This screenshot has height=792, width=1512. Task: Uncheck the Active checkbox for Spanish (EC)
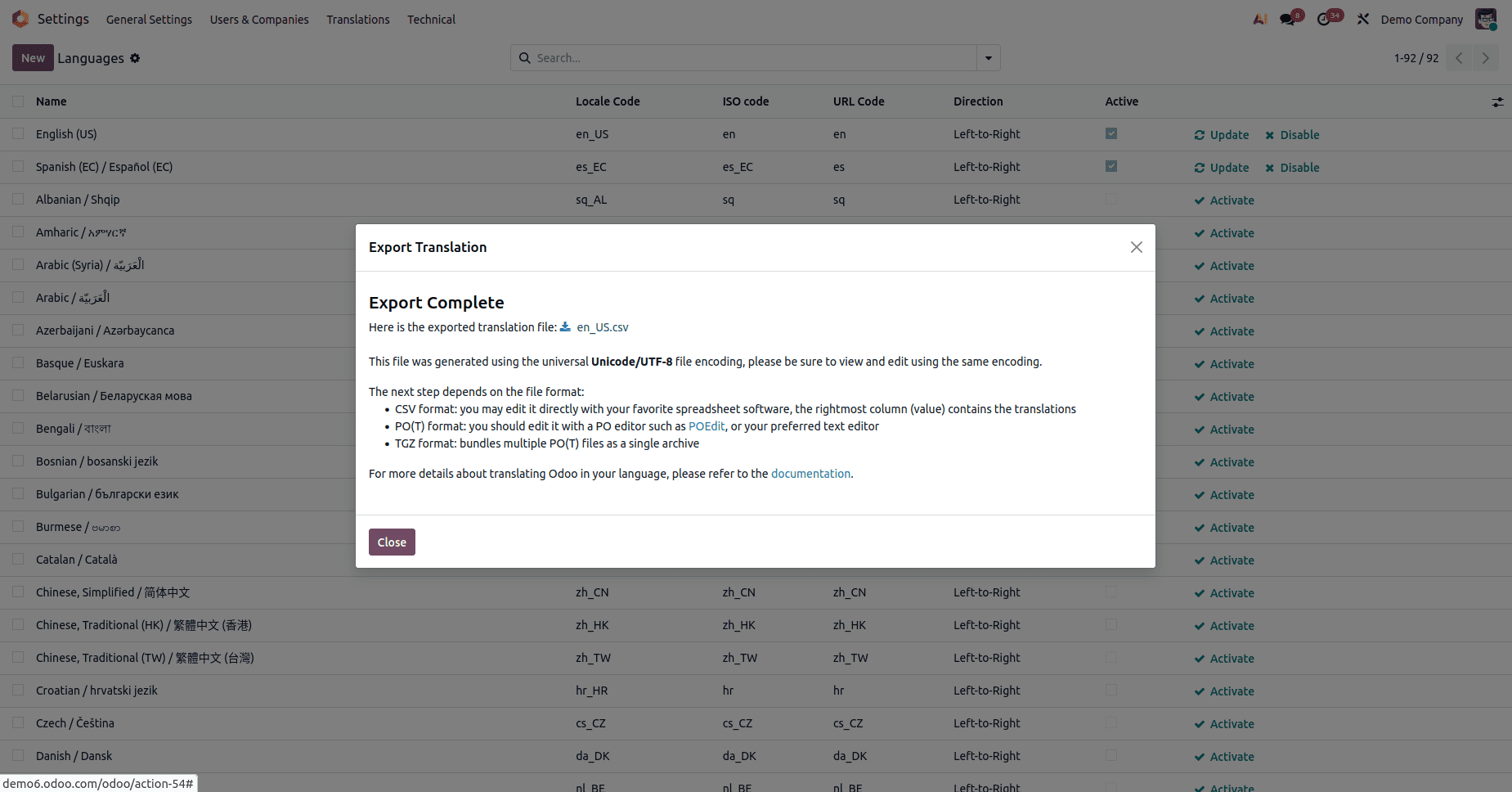coord(1110,165)
